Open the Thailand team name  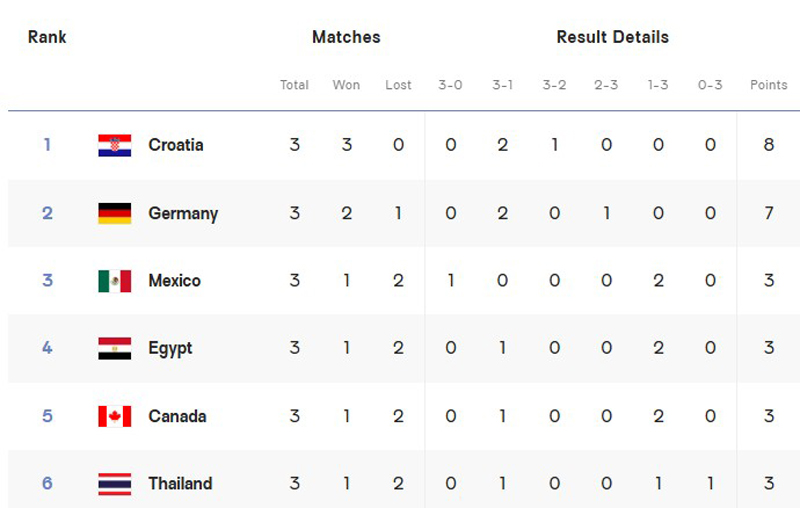pyautogui.click(x=180, y=484)
